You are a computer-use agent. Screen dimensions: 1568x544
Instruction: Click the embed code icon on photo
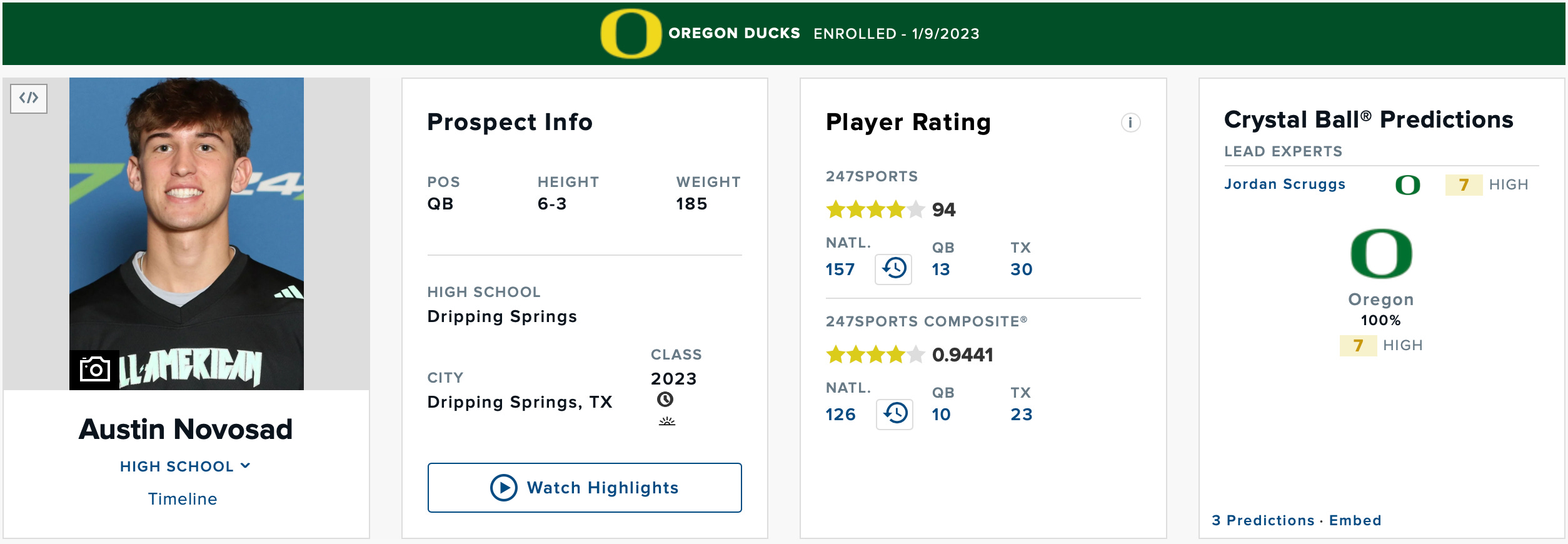tap(29, 98)
